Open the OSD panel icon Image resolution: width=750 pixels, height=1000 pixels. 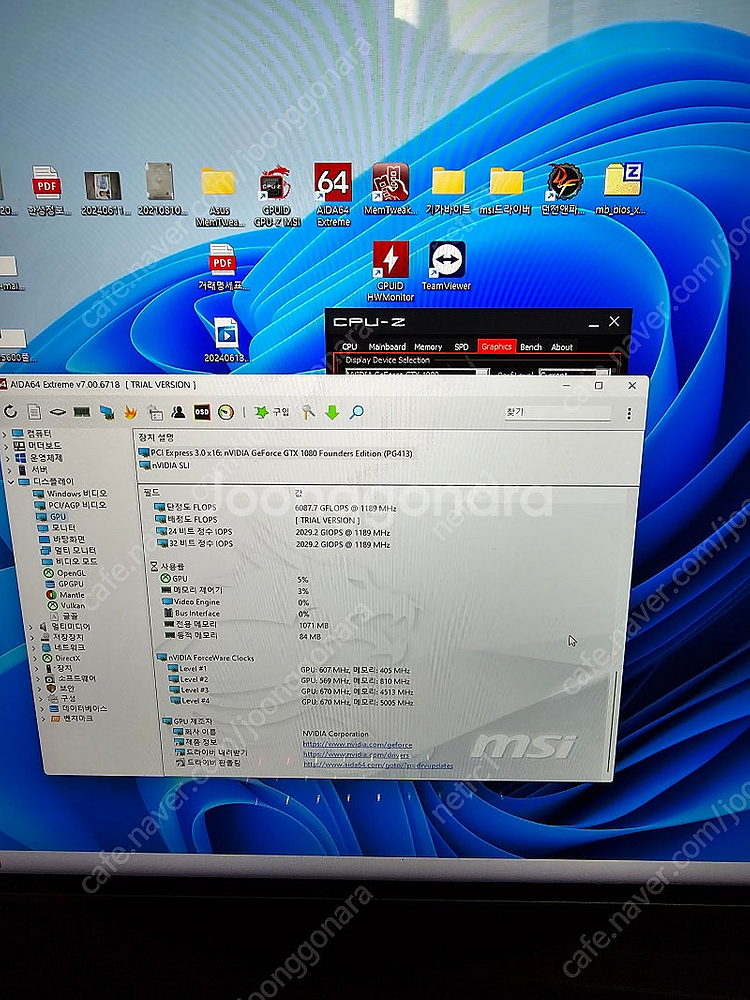click(202, 412)
